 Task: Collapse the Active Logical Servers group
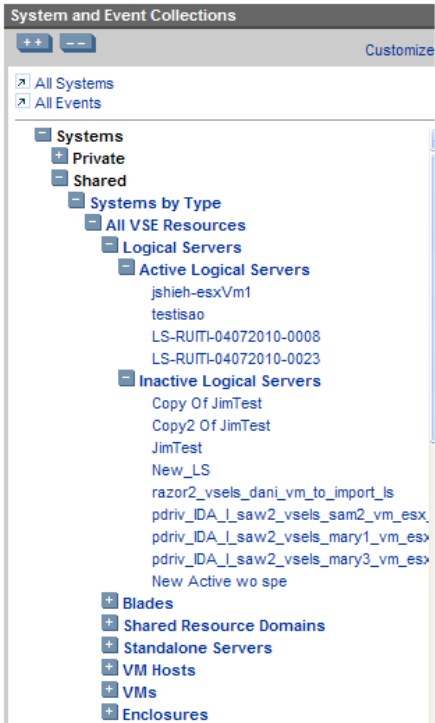point(126,267)
